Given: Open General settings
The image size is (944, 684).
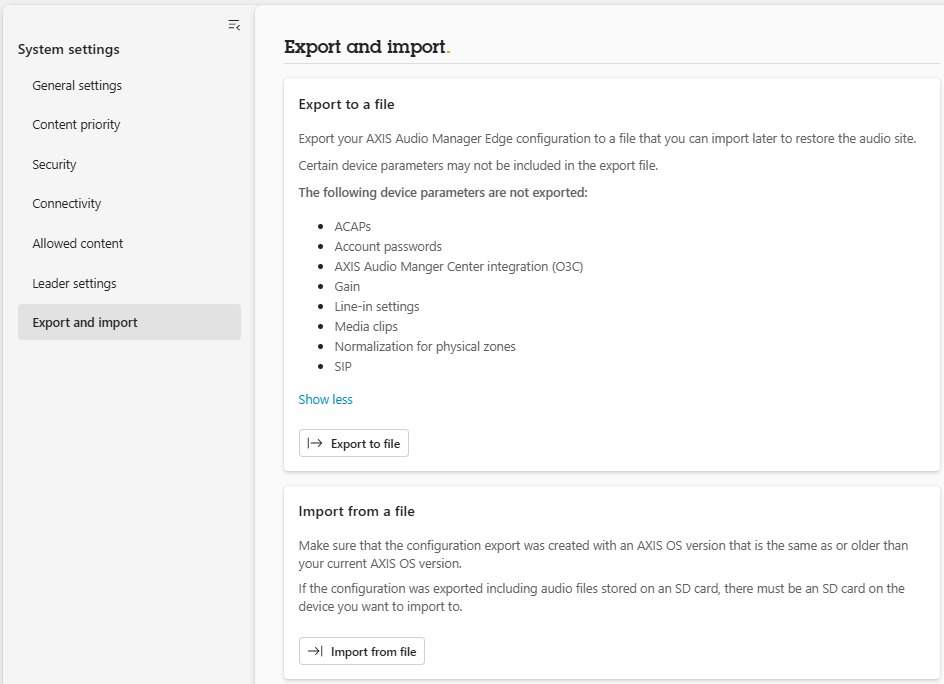Looking at the screenshot, I should (x=77, y=86).
